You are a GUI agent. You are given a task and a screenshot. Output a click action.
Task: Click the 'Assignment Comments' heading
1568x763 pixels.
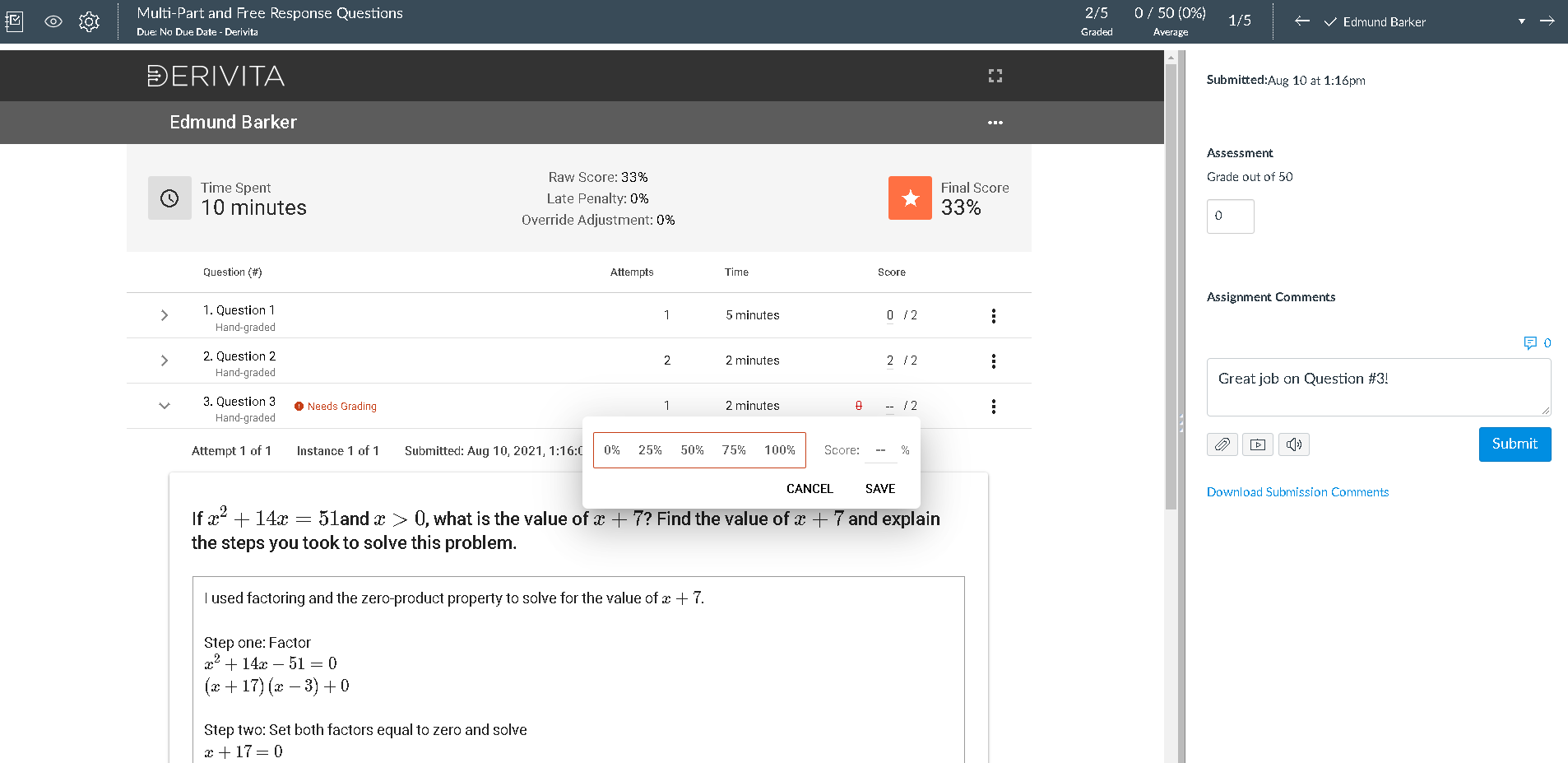pos(1271,297)
